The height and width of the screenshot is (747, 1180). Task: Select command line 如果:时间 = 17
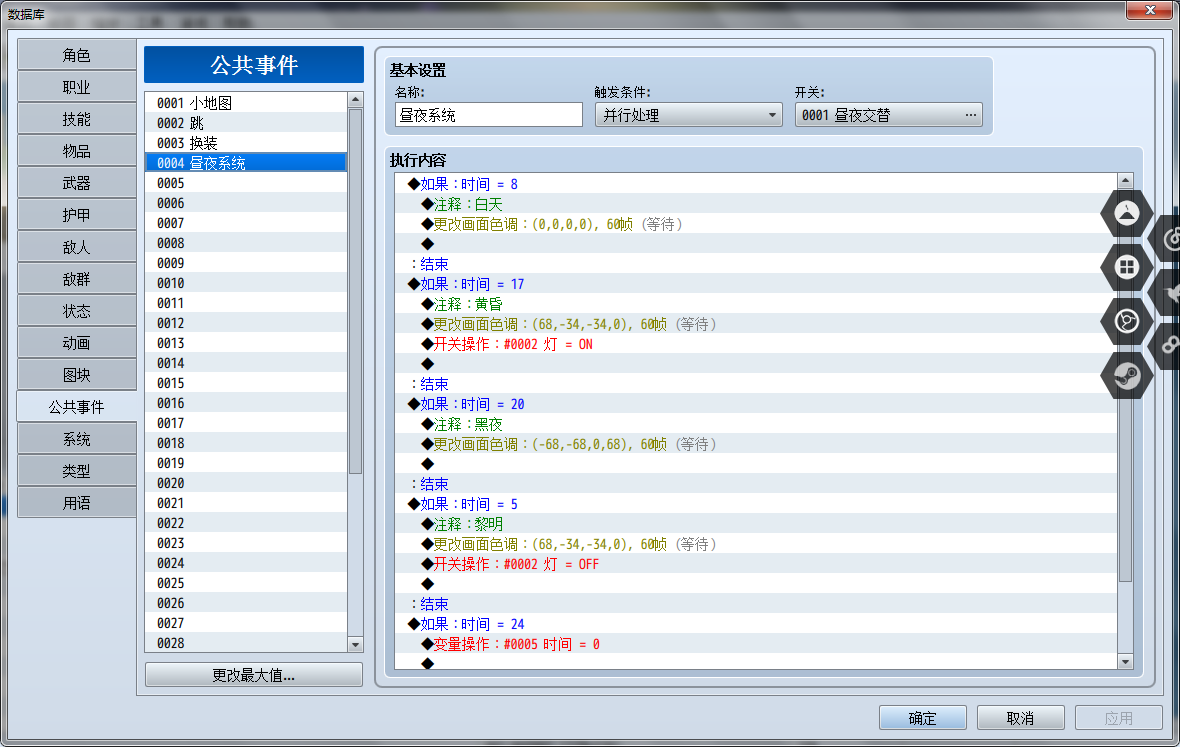click(x=756, y=284)
